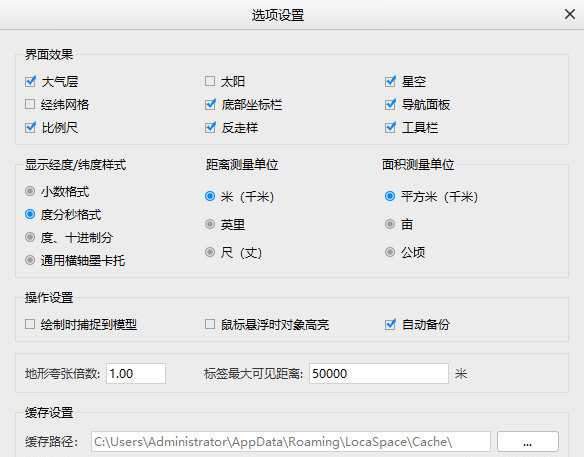
Task: Click the 标签最大可见距离 input field
Action: tap(379, 374)
